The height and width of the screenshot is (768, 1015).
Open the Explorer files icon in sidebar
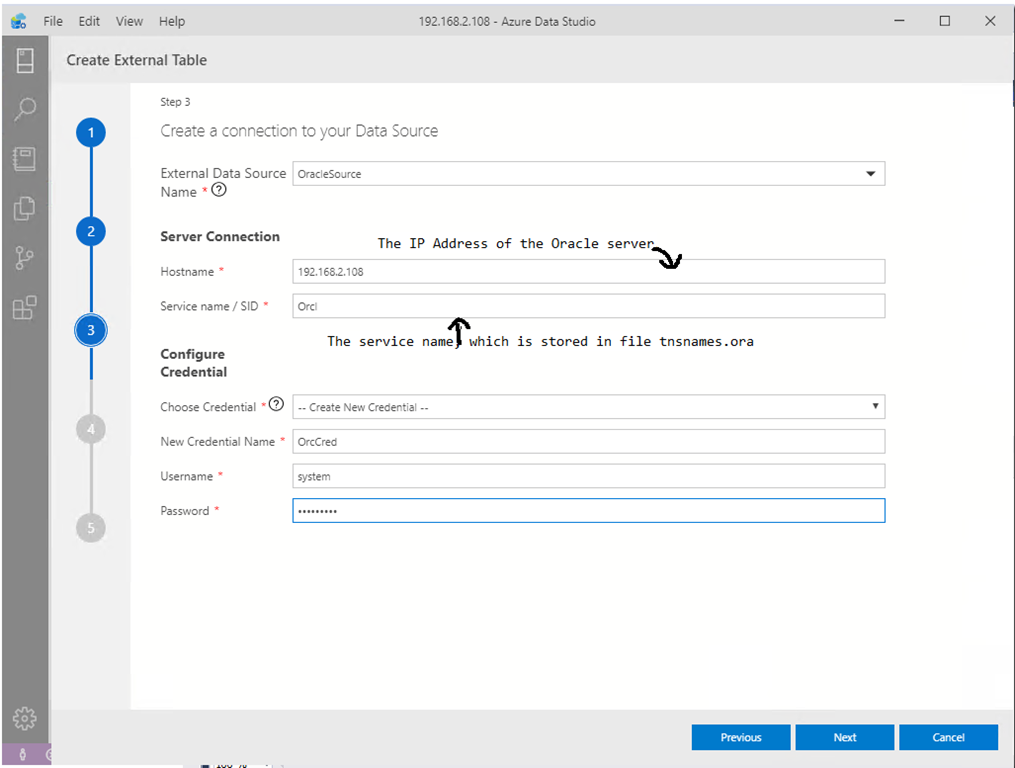tap(25, 208)
